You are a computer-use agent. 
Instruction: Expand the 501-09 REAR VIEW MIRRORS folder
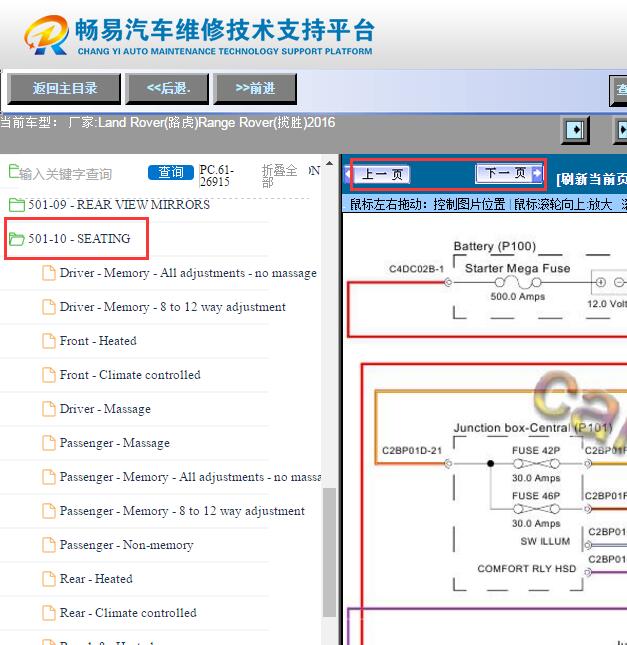tap(118, 204)
